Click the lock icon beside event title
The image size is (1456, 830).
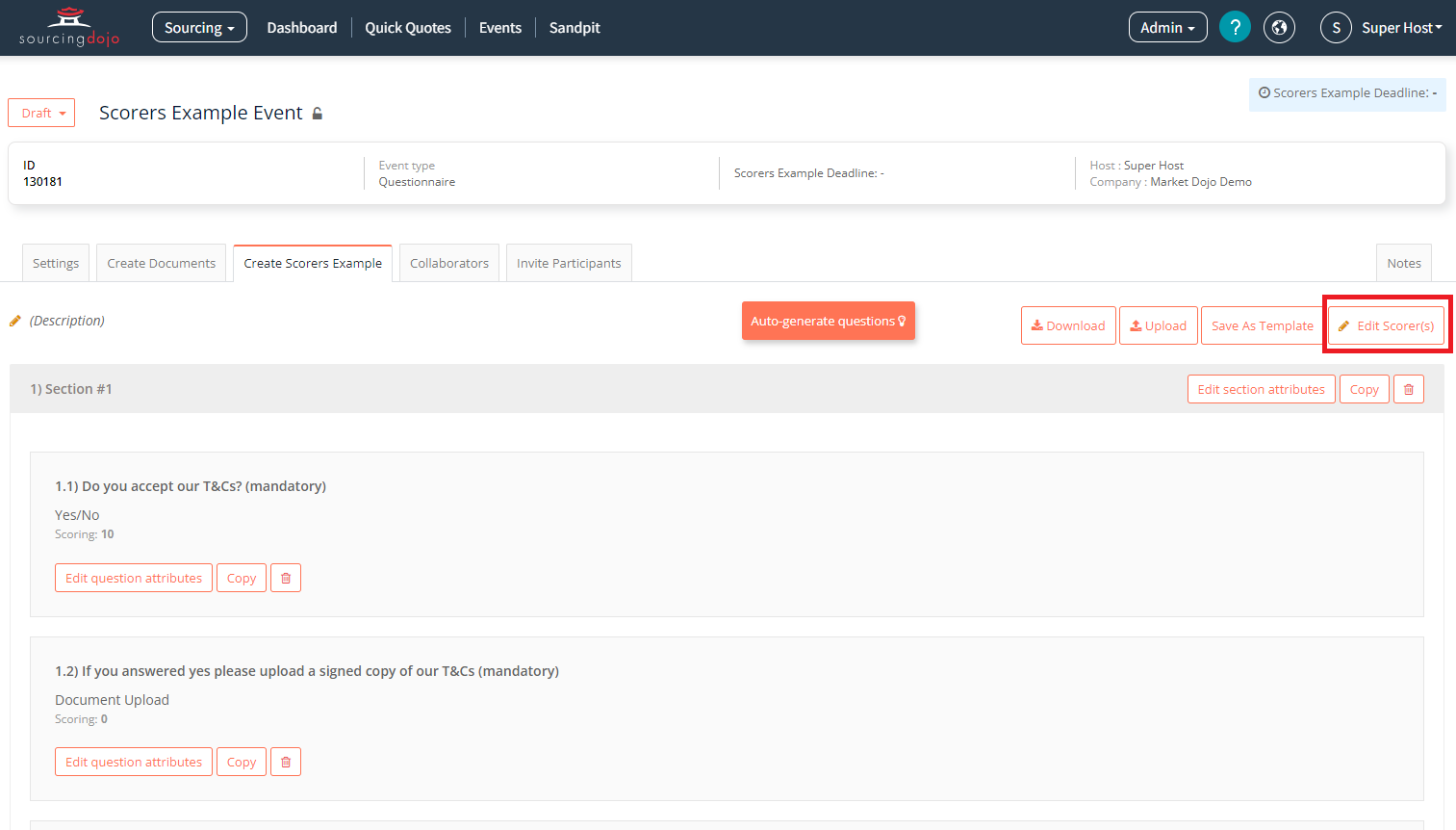(x=318, y=114)
